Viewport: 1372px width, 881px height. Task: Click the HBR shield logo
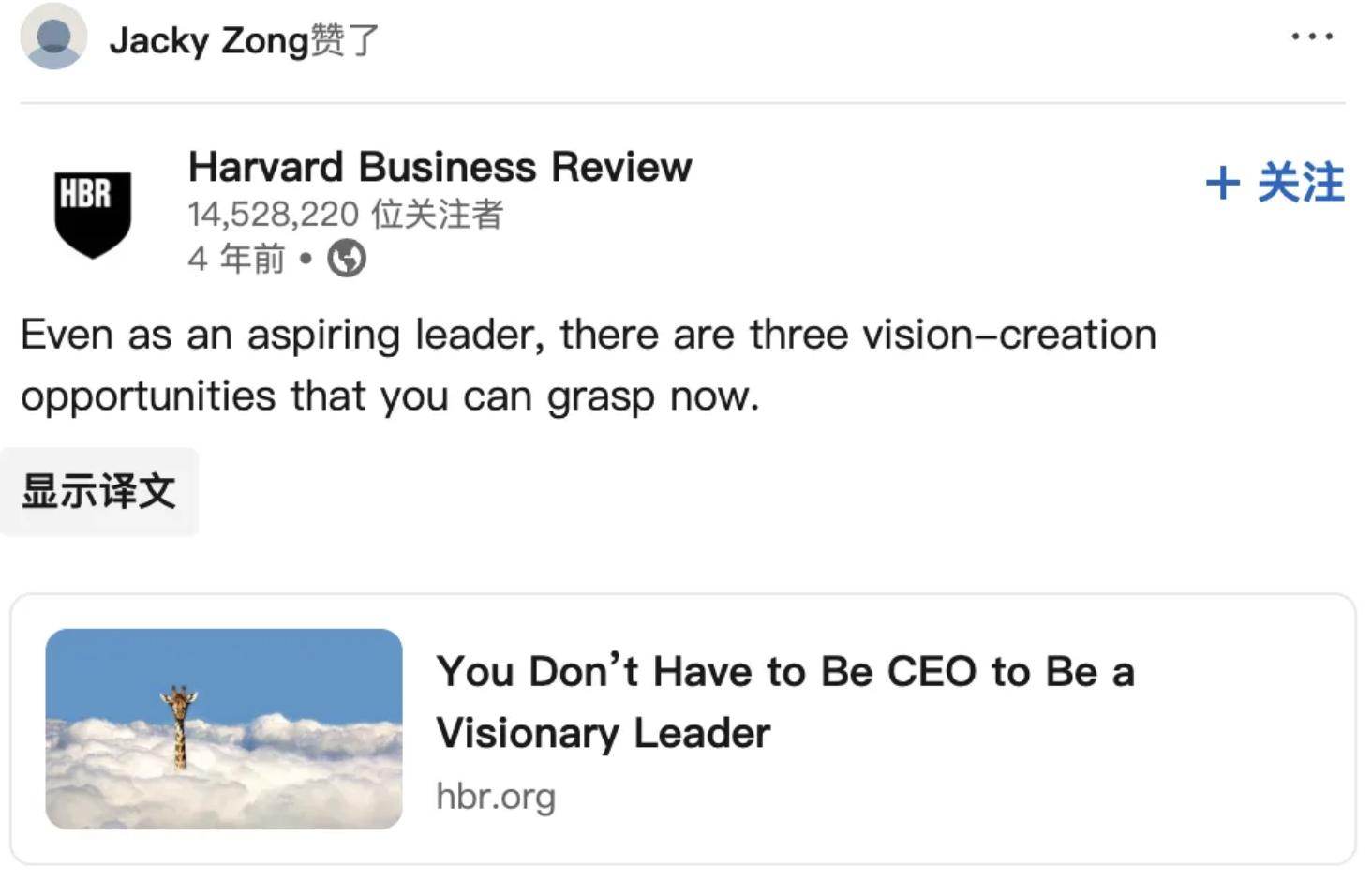92,214
